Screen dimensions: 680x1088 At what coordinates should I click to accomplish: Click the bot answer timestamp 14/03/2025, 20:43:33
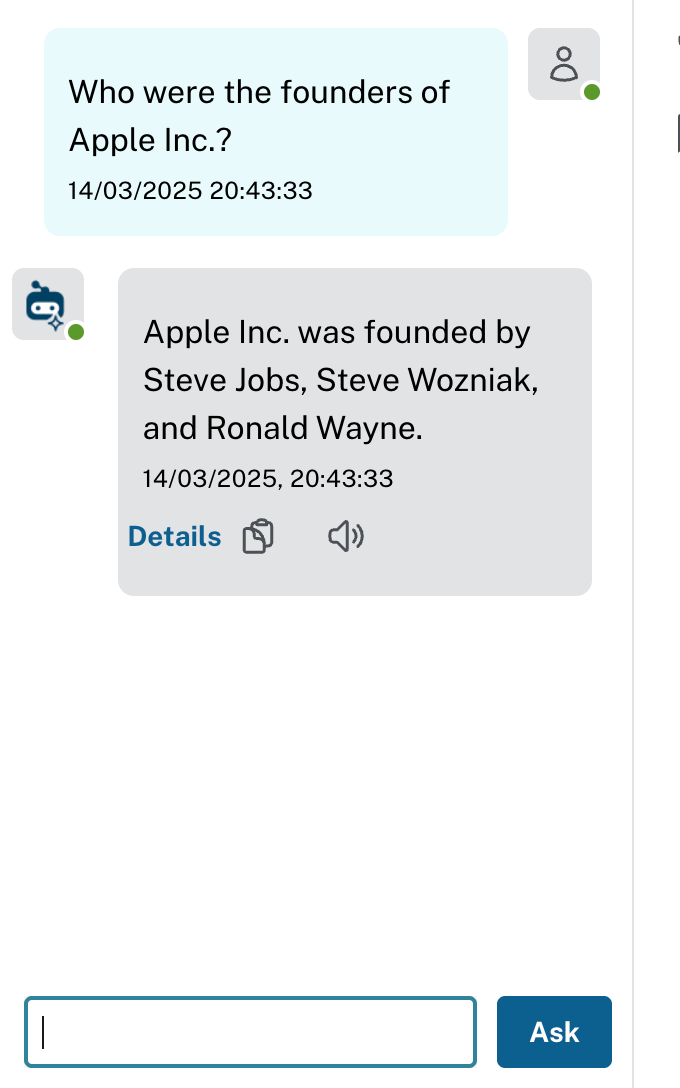(x=268, y=479)
